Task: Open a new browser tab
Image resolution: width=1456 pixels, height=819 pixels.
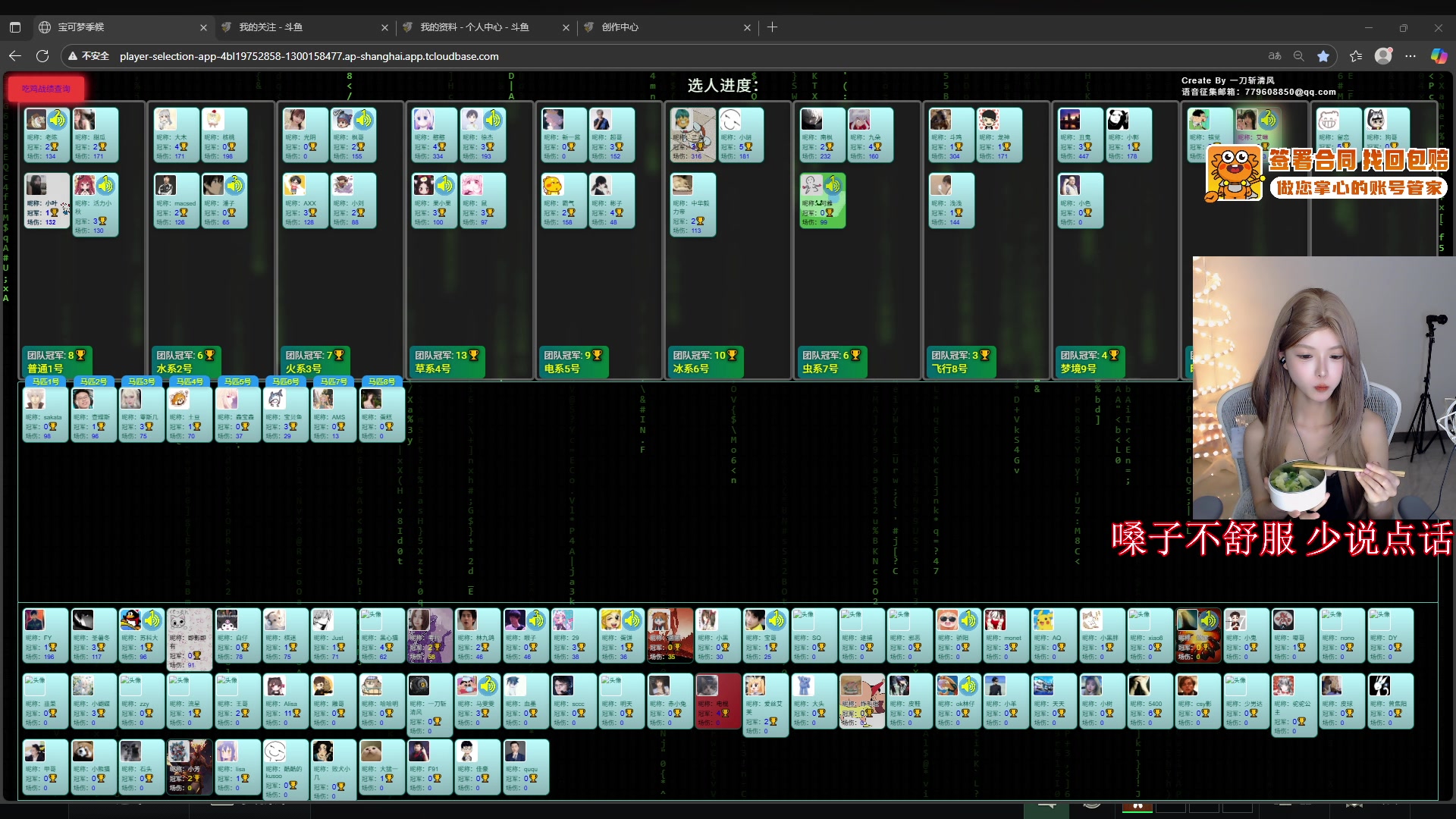Action: tap(772, 27)
